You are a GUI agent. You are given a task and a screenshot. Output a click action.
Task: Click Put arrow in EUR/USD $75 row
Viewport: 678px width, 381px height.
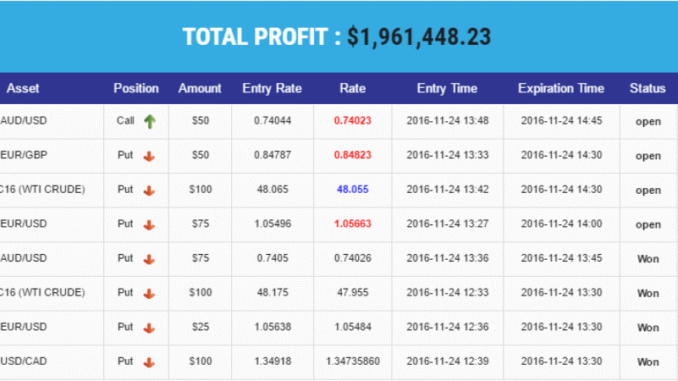point(149,224)
